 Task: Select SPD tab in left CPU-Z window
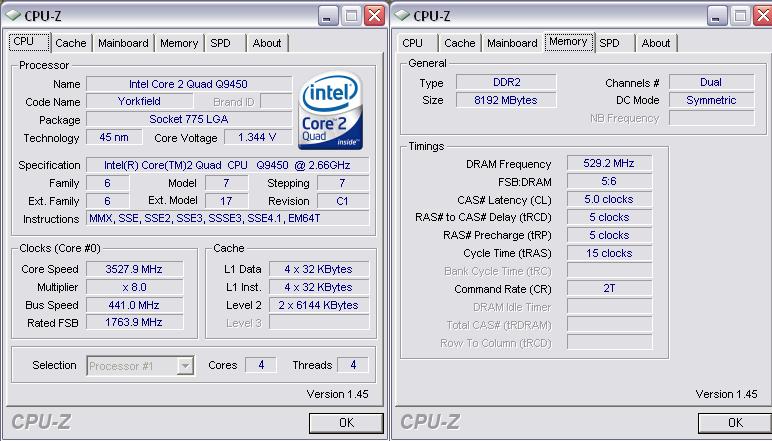221,43
